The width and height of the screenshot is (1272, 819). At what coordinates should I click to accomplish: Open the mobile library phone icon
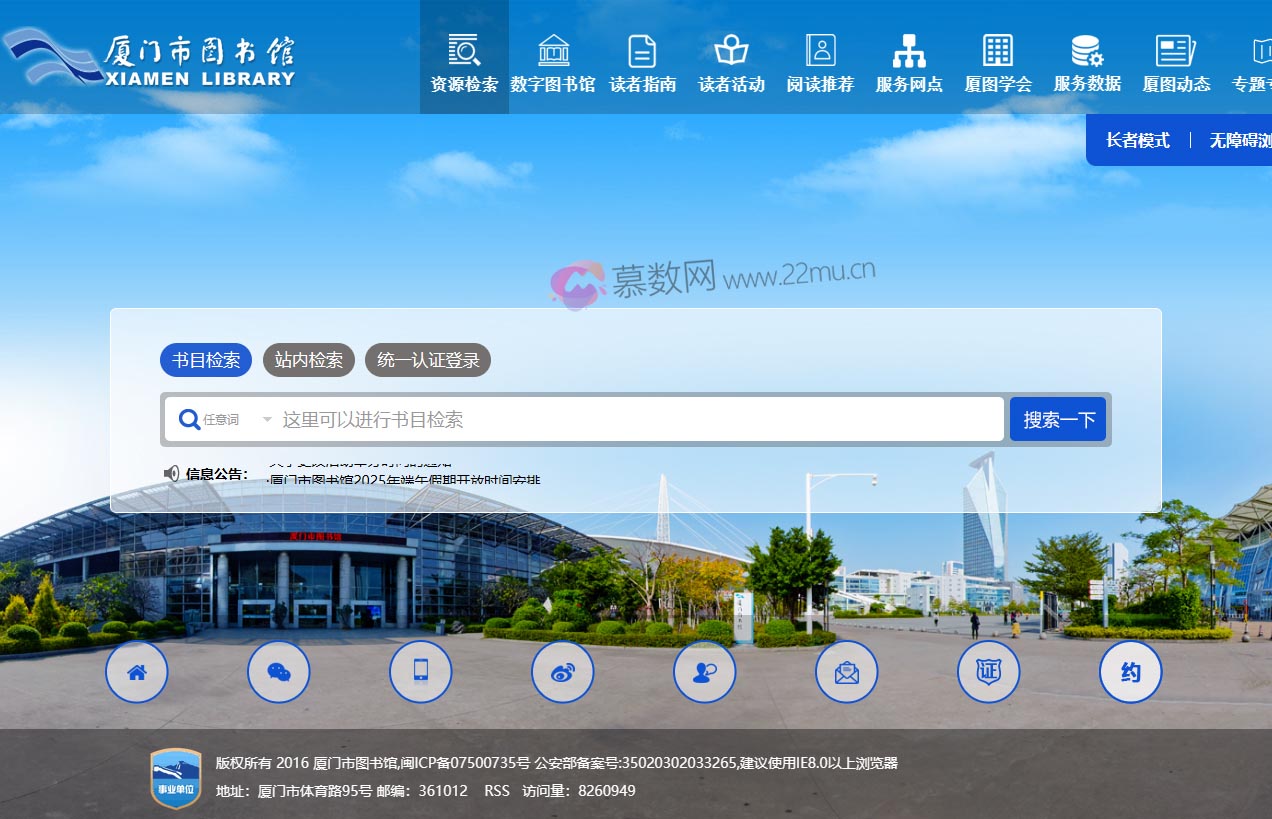[421, 671]
